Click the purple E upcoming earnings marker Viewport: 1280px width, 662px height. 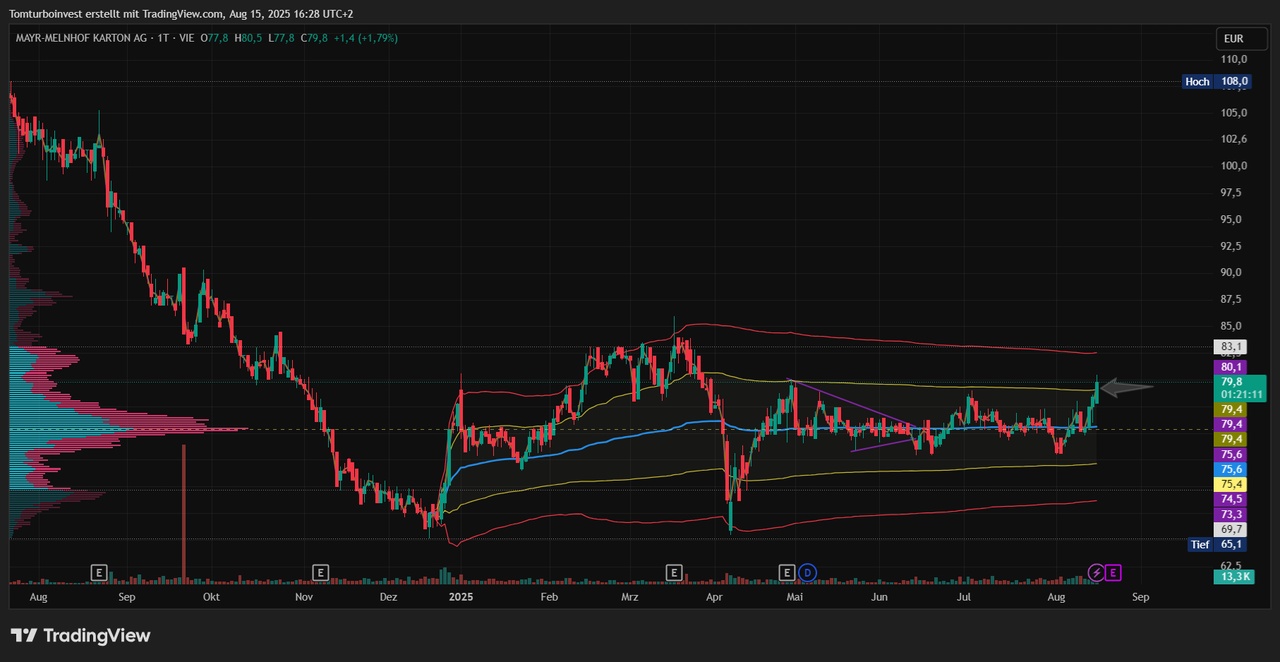(1114, 573)
